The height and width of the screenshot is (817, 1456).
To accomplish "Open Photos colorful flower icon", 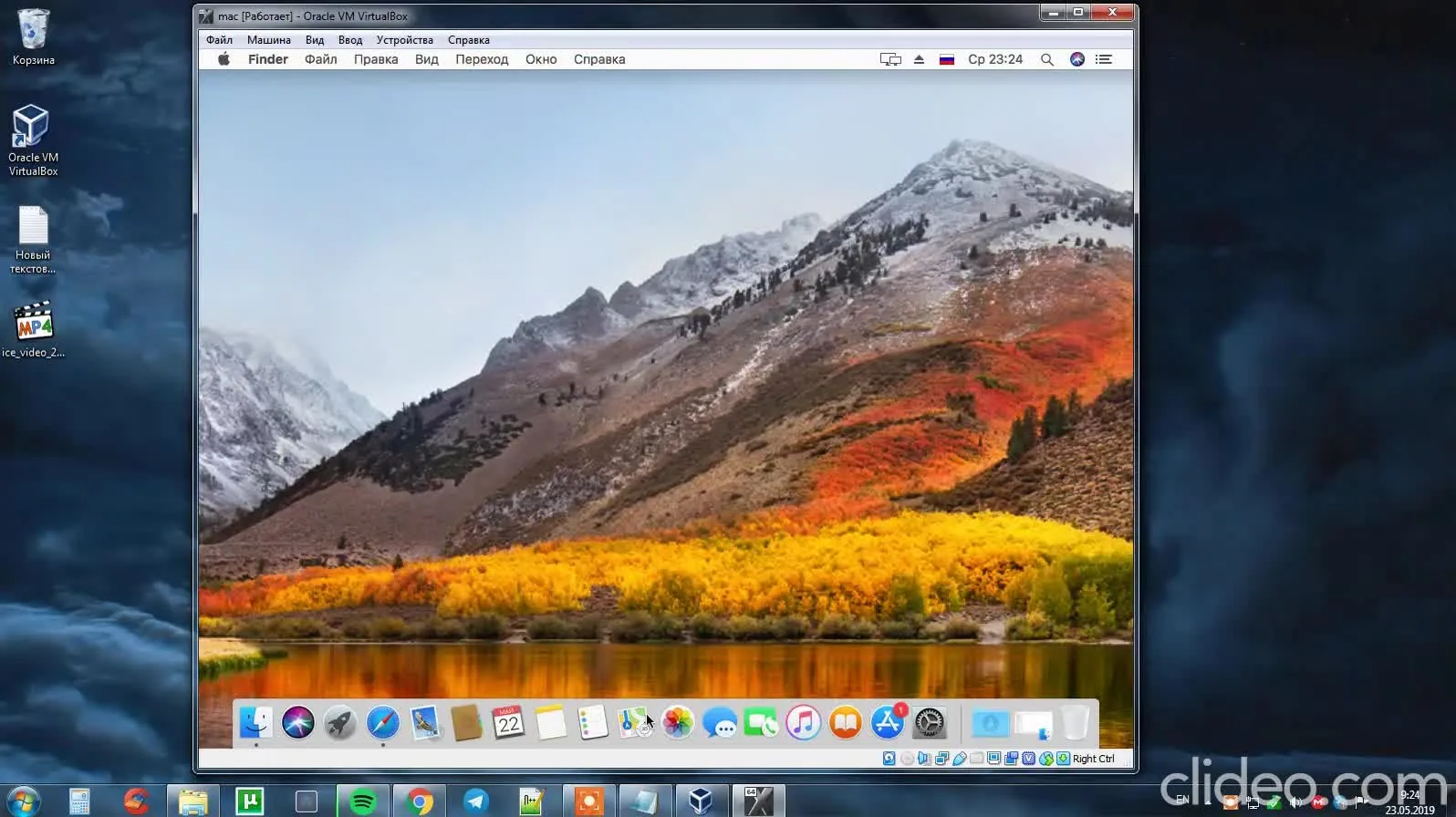I will click(x=678, y=723).
